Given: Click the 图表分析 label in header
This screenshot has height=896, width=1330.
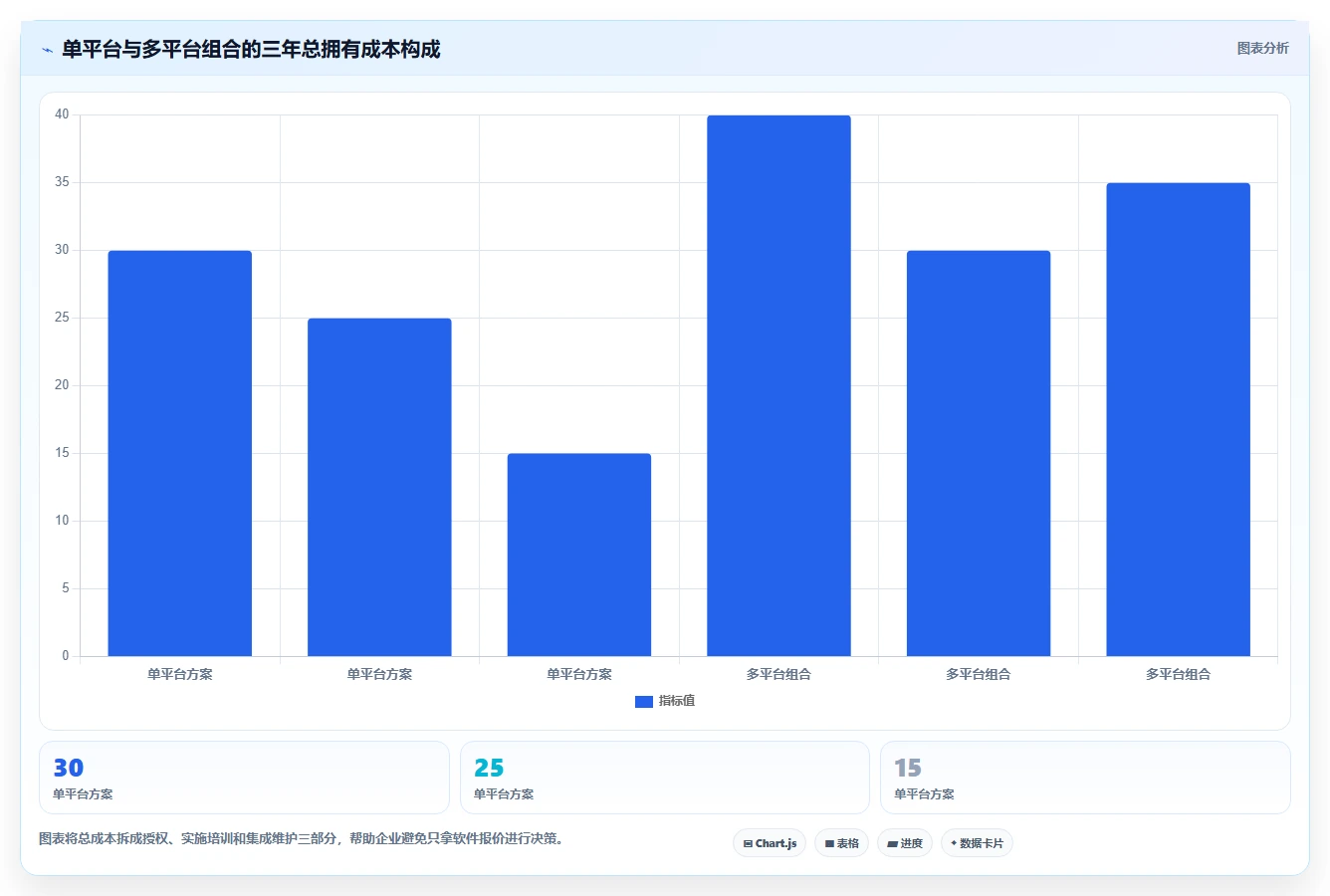Looking at the screenshot, I should click(1262, 48).
